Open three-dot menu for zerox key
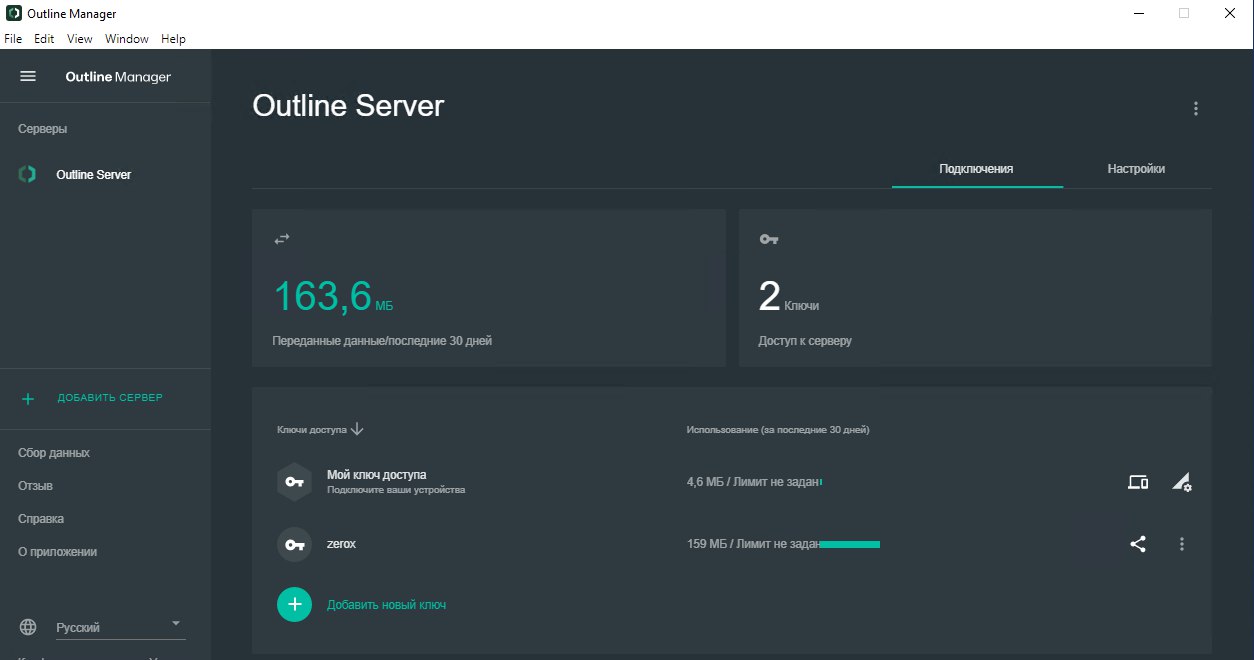Viewport: 1254px width, 660px height. (x=1181, y=544)
